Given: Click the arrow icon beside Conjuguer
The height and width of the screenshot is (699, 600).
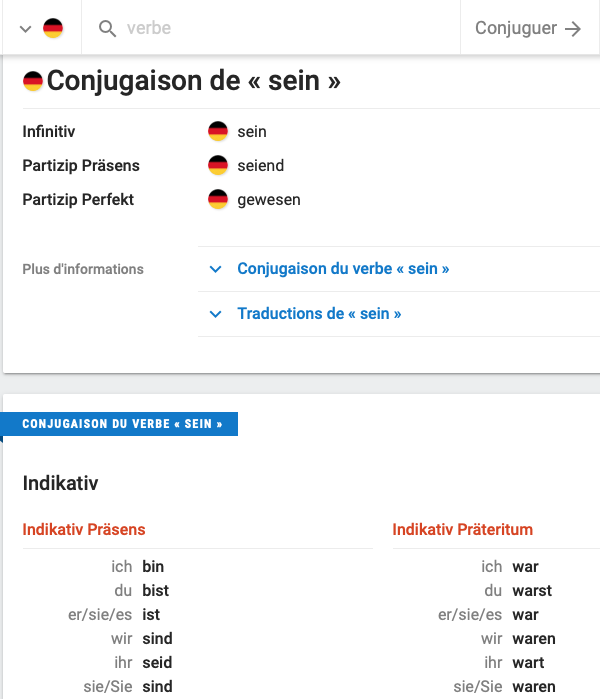Looking at the screenshot, I should click(573, 29).
